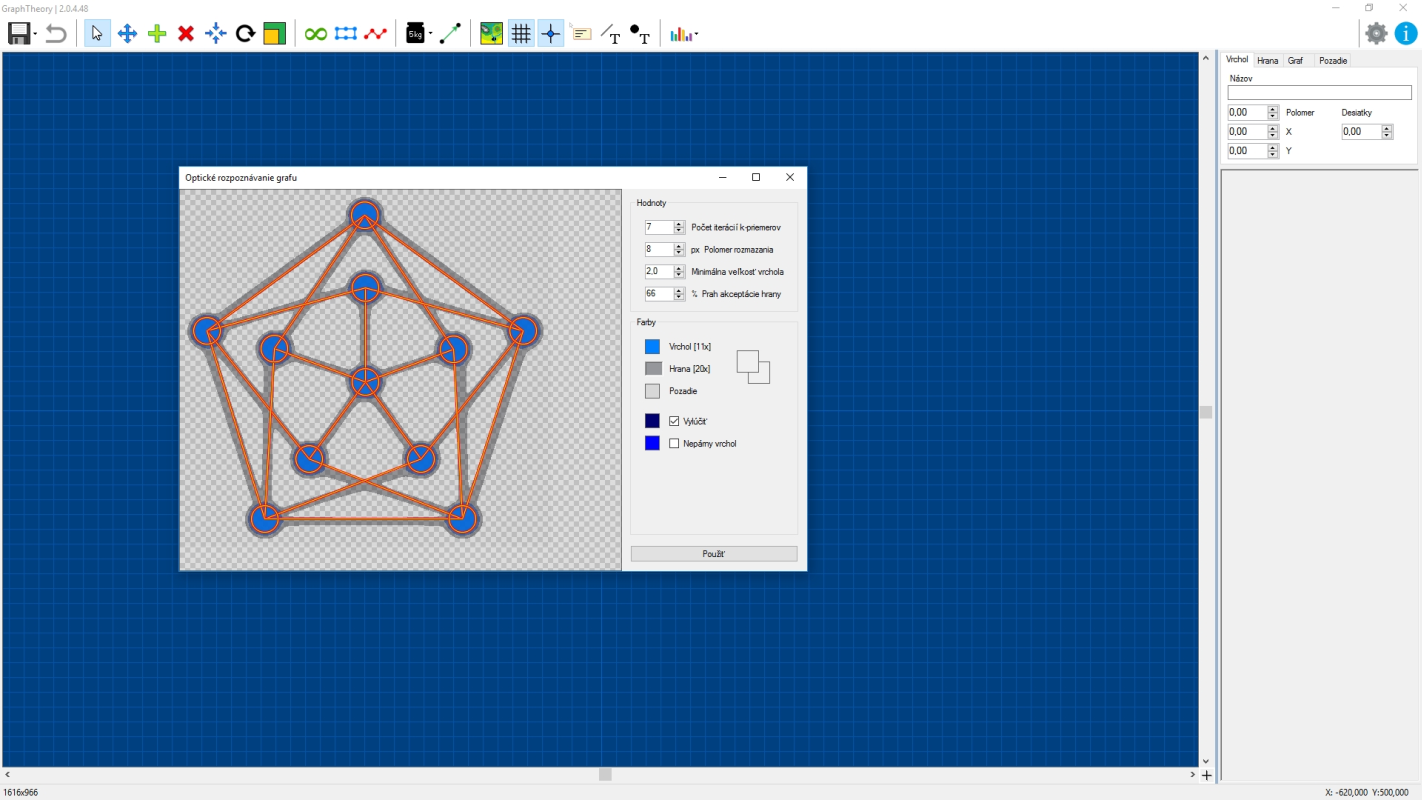
Task: Open the dropdown beside the 5kg weight
Action: [431, 34]
